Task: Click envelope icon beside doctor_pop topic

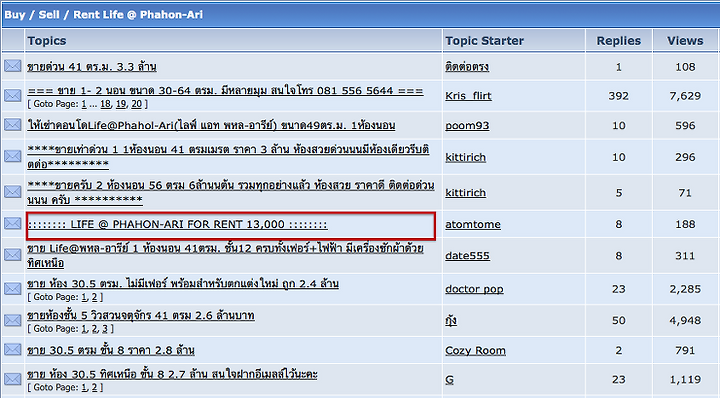Action: point(12,288)
